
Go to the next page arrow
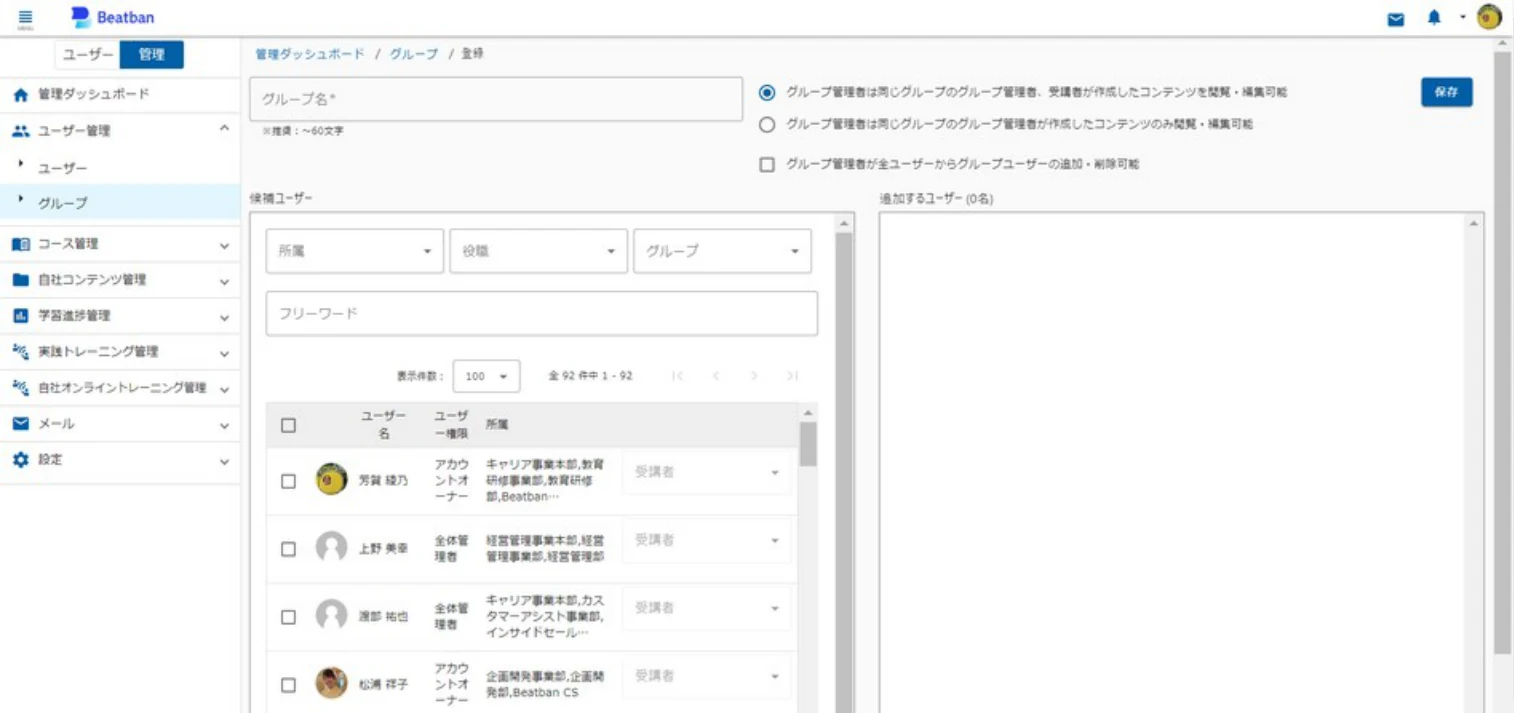tap(754, 376)
